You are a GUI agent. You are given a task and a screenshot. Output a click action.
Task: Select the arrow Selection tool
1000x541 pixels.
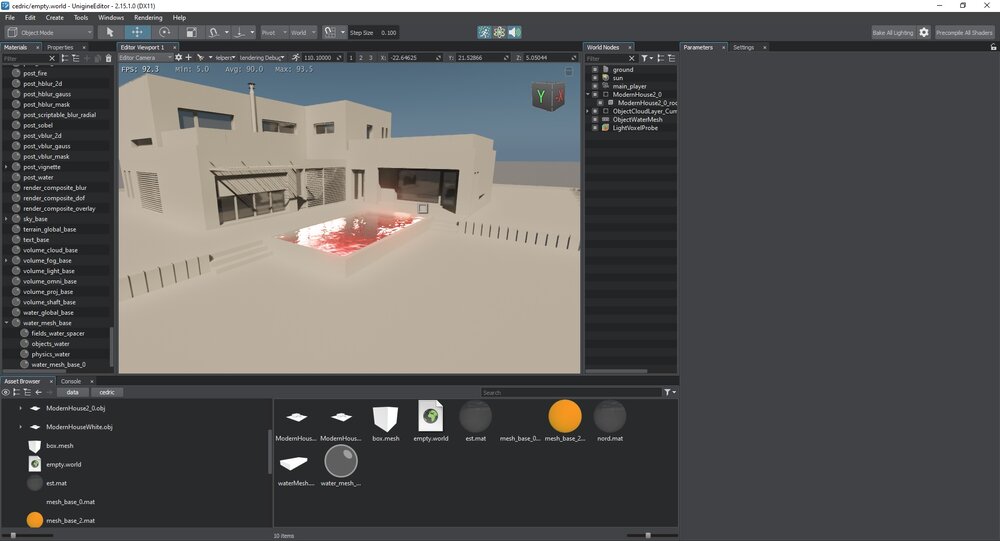[111, 32]
